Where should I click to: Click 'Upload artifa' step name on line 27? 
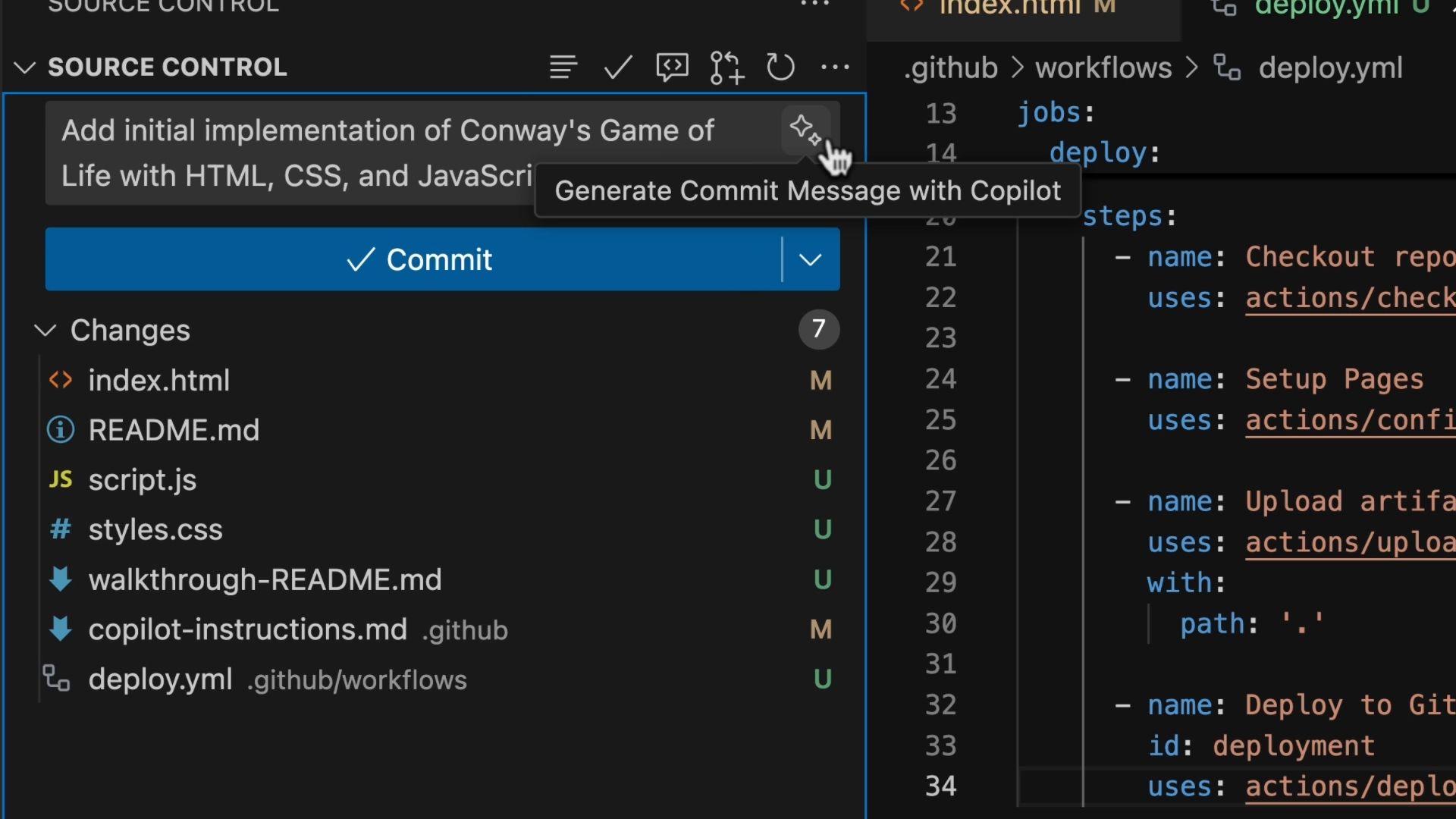[x=1351, y=501]
